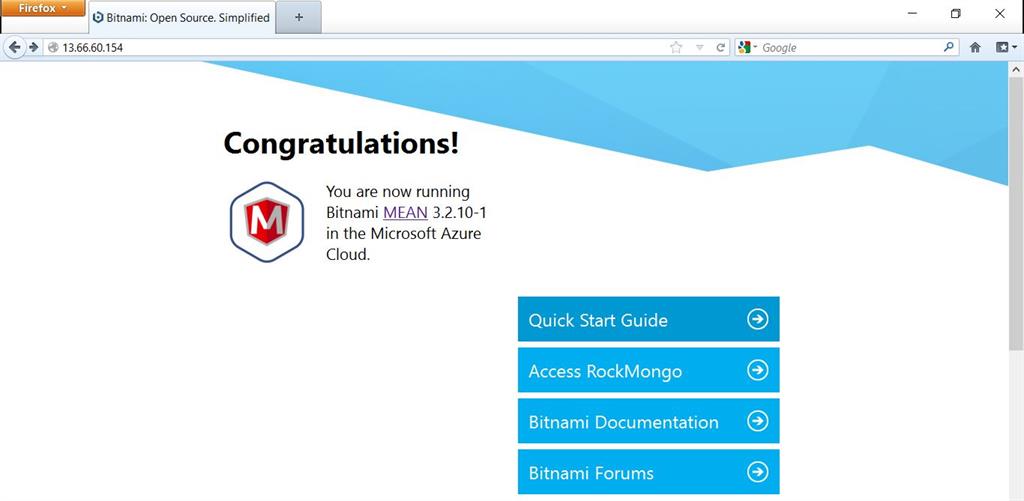Click the site identity globe icon

pyautogui.click(x=54, y=47)
